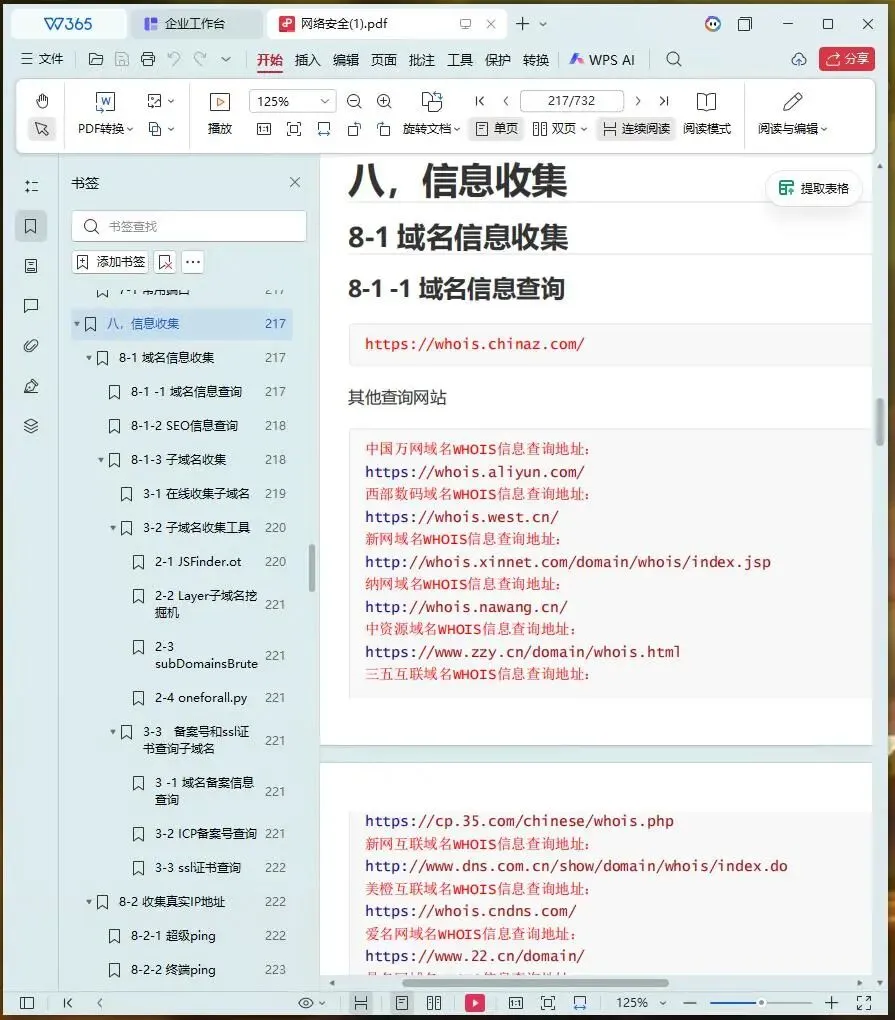Collapse the 8-1-3 子域名收集 bookmark

point(101,460)
